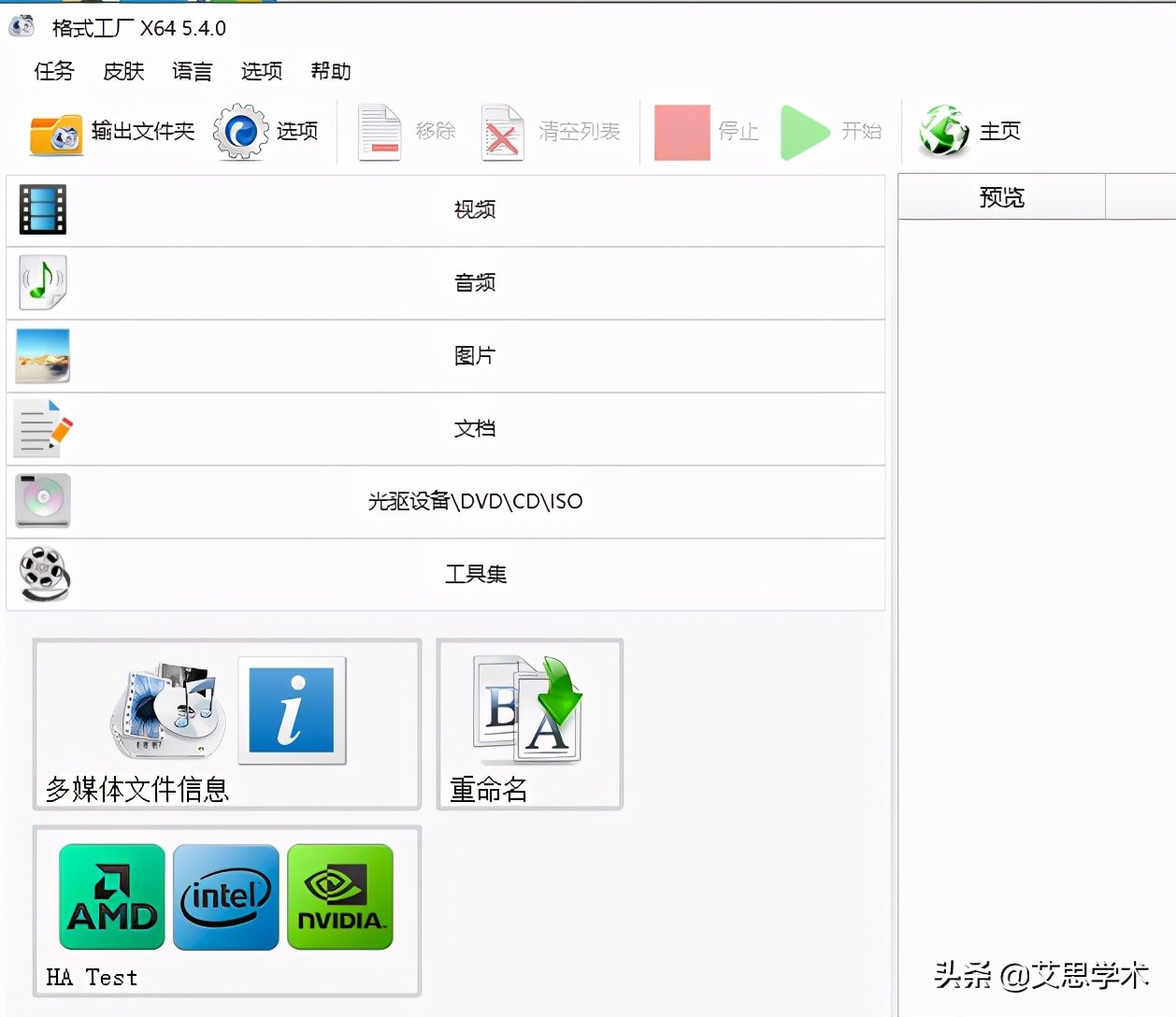
Task: Switch to the 预览 preview tab
Action: 1000,197
